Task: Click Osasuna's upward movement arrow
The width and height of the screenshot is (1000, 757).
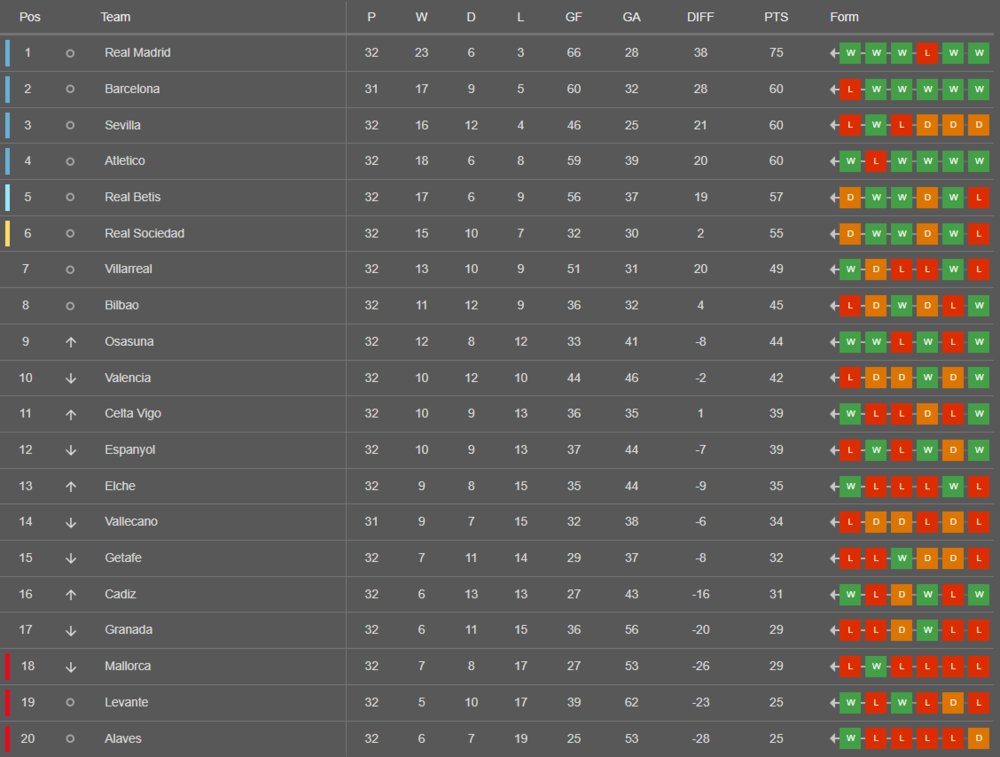Action: point(70,342)
